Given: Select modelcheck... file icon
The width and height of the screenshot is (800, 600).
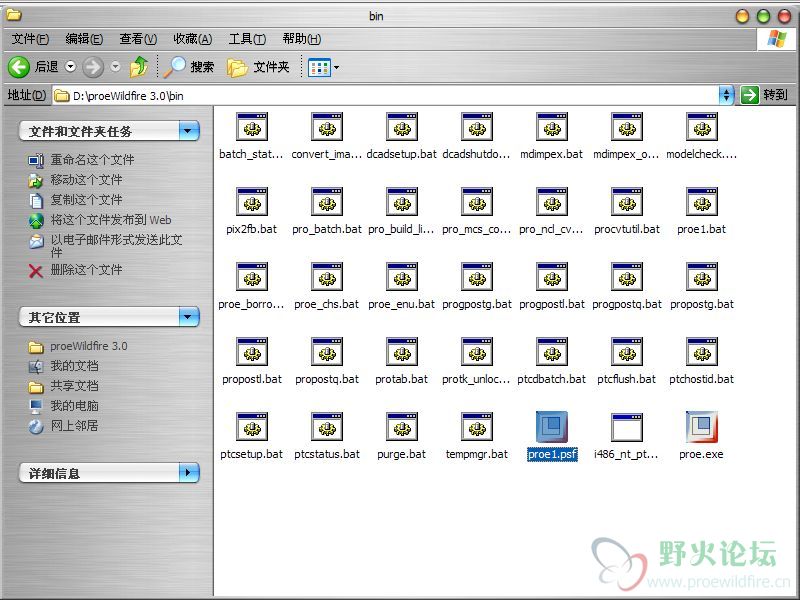Looking at the screenshot, I should coord(702,127).
